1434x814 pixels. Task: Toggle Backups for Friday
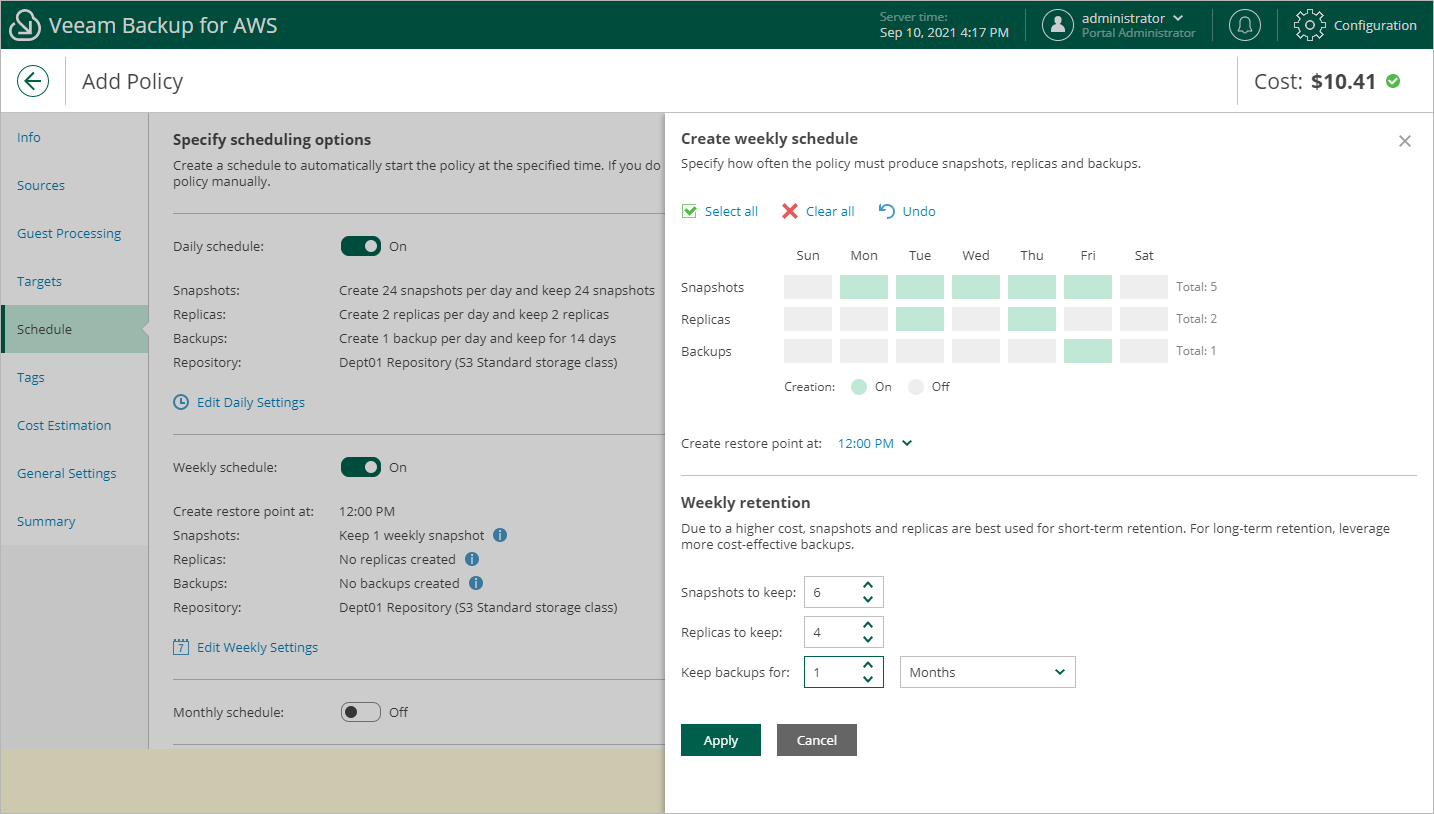[1088, 351]
